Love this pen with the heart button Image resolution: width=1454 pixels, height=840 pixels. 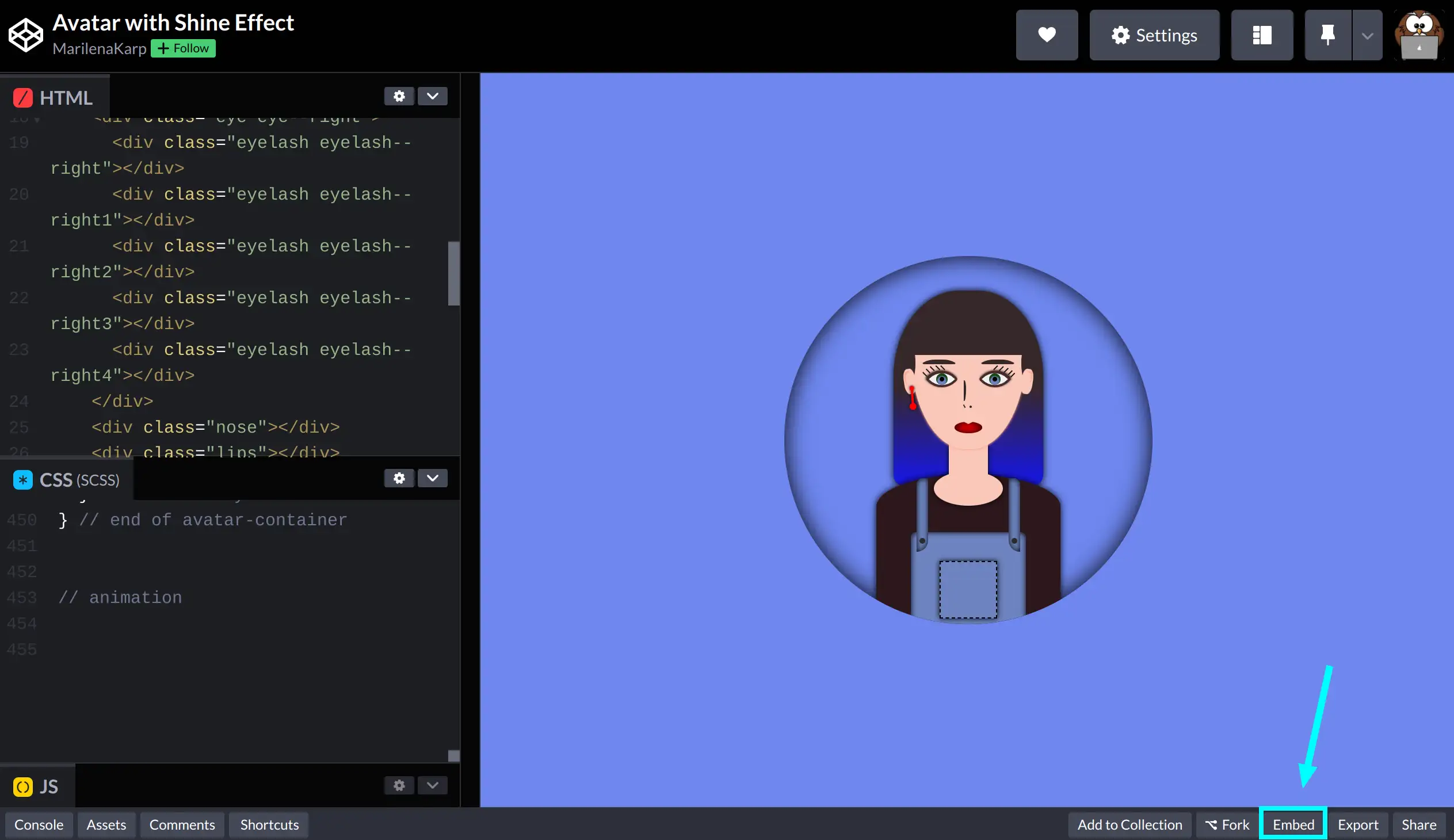1047,35
